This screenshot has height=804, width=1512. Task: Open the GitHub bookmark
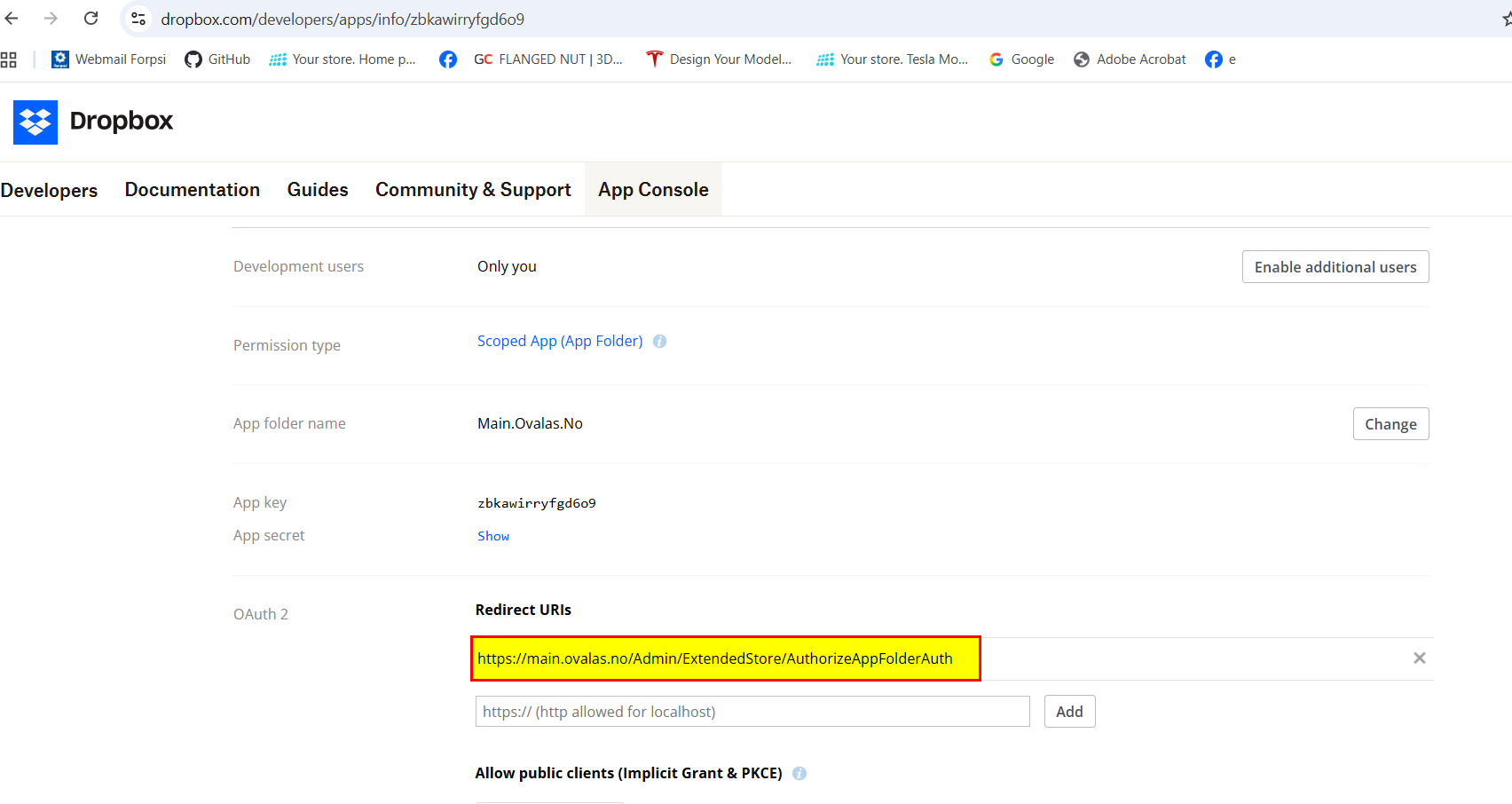click(217, 59)
